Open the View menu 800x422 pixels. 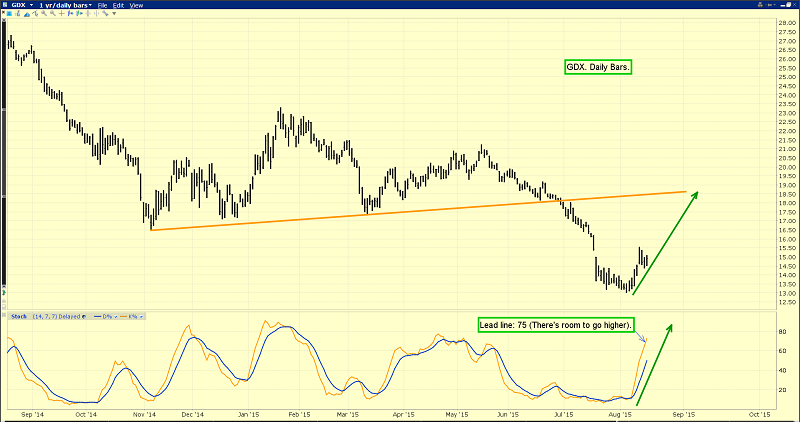click(x=137, y=5)
